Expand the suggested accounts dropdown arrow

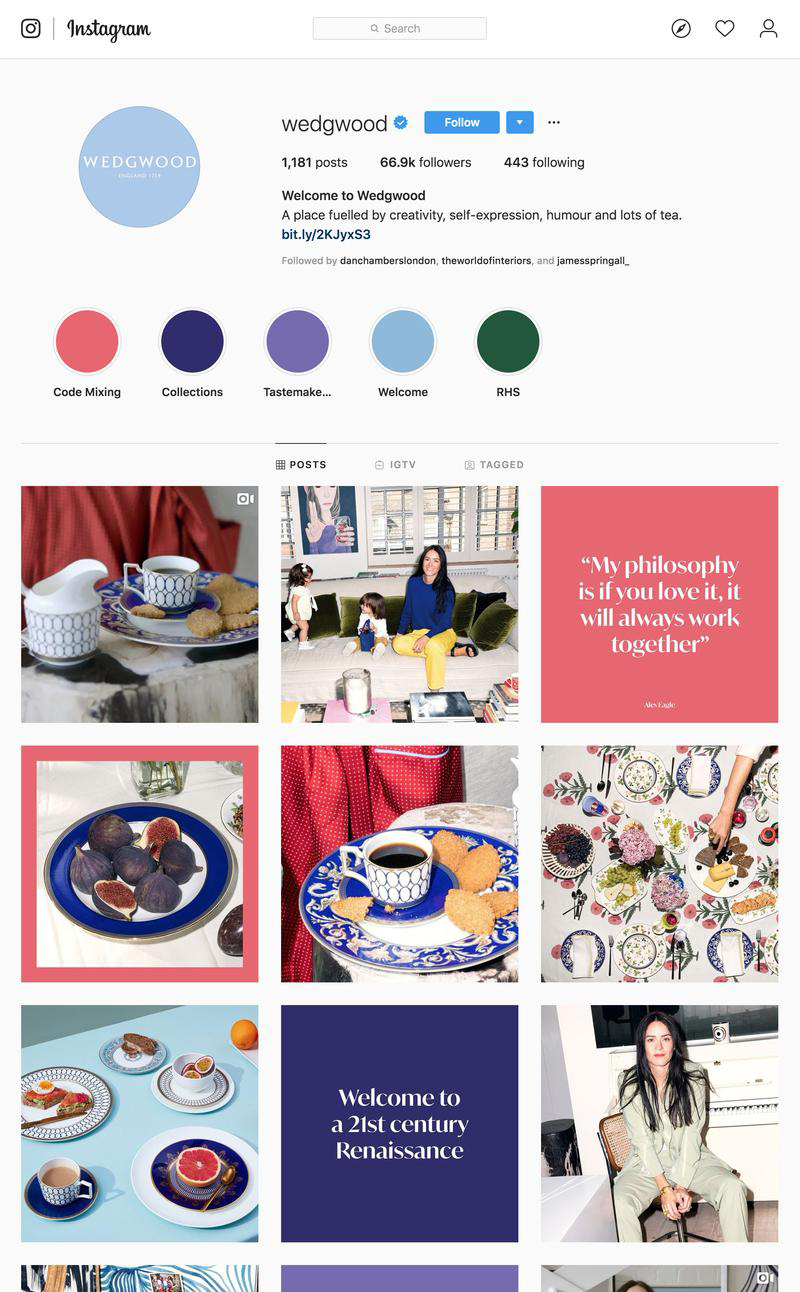[520, 122]
